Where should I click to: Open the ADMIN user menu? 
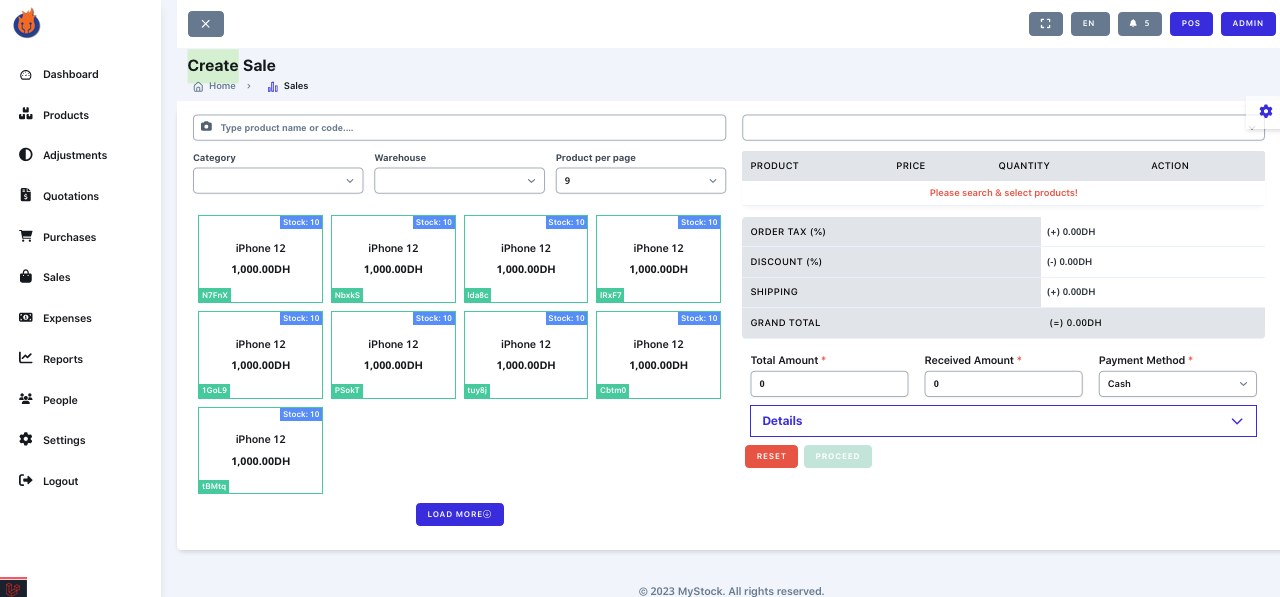tap(1248, 23)
